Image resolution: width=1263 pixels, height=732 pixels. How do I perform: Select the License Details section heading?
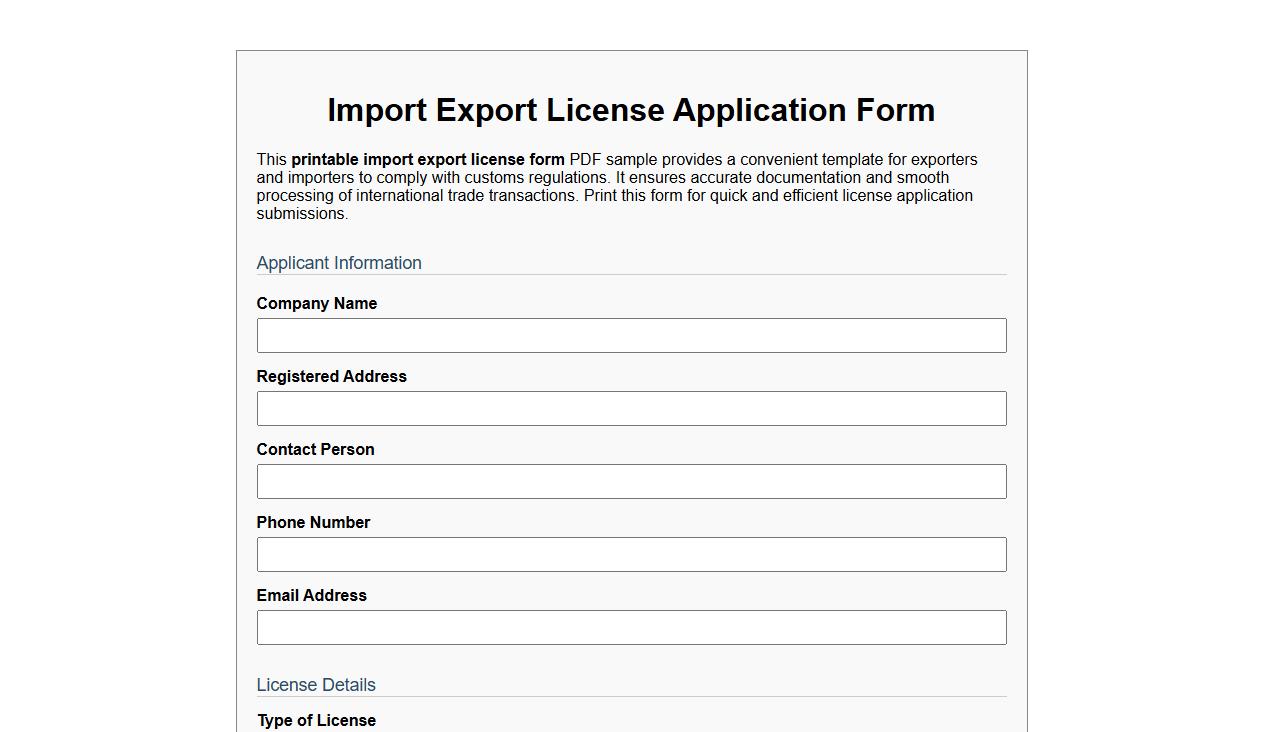point(316,685)
